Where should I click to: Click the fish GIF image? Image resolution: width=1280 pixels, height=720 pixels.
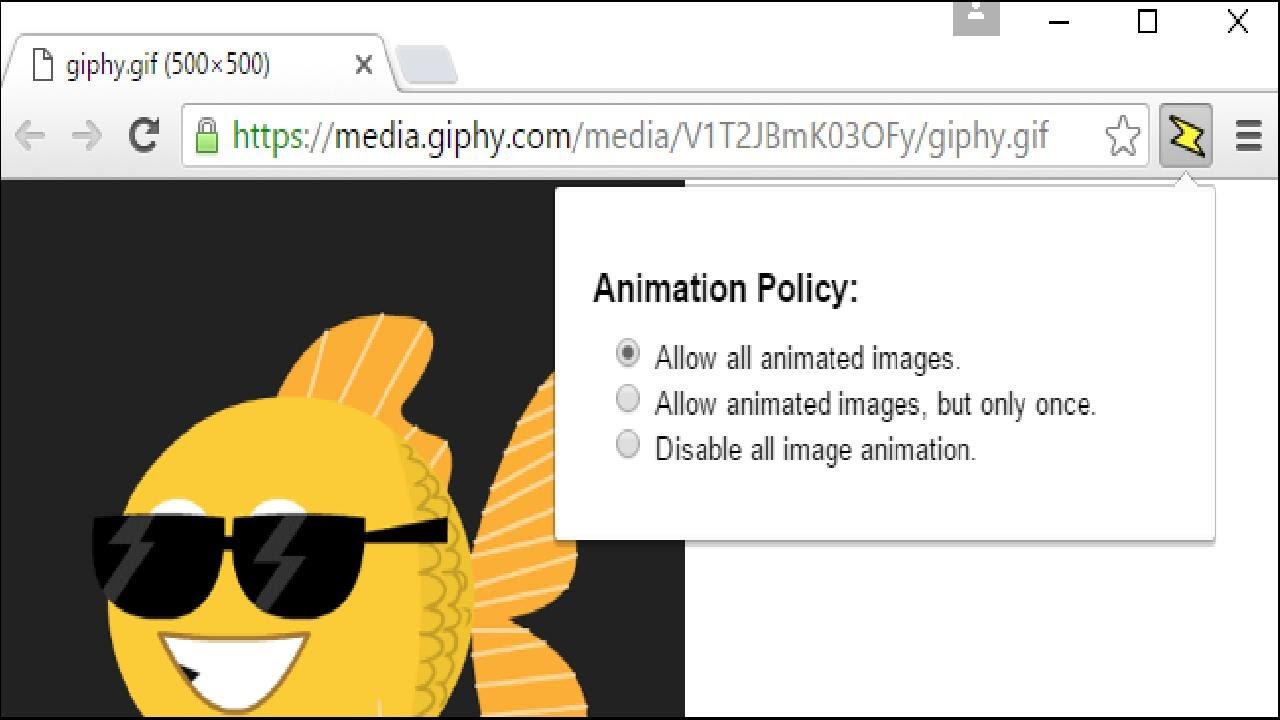(342, 449)
